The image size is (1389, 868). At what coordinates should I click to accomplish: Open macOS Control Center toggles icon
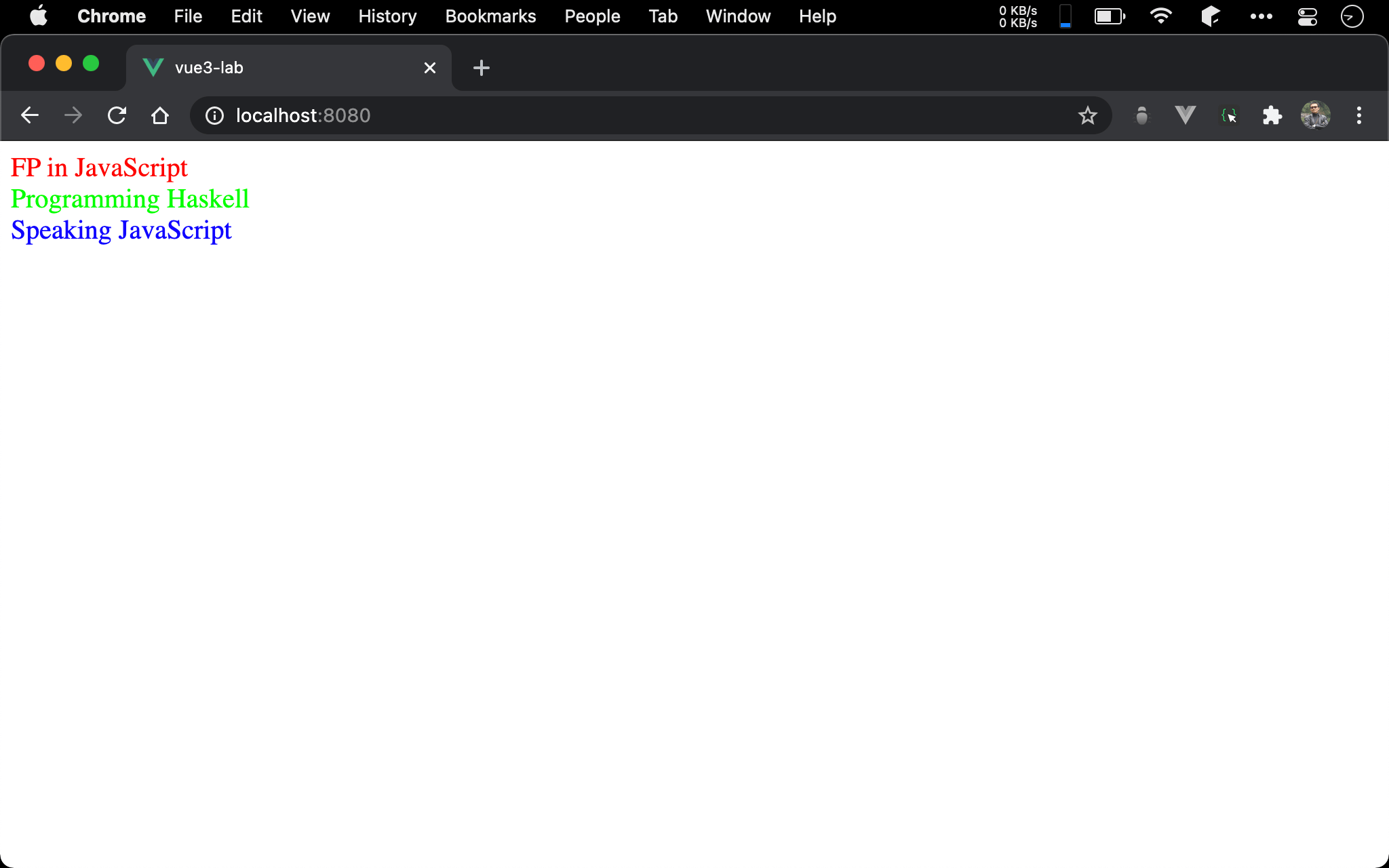[x=1307, y=16]
